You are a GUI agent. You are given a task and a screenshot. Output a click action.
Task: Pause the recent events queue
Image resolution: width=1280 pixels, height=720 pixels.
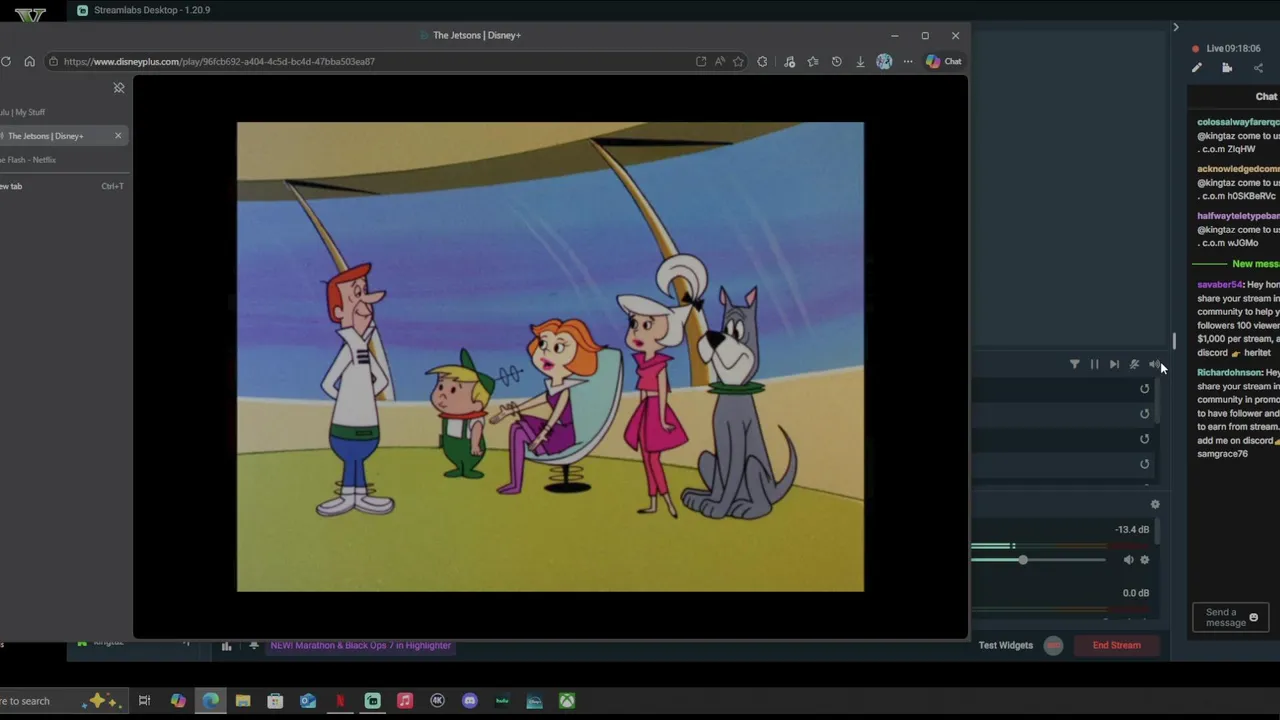[x=1095, y=365]
